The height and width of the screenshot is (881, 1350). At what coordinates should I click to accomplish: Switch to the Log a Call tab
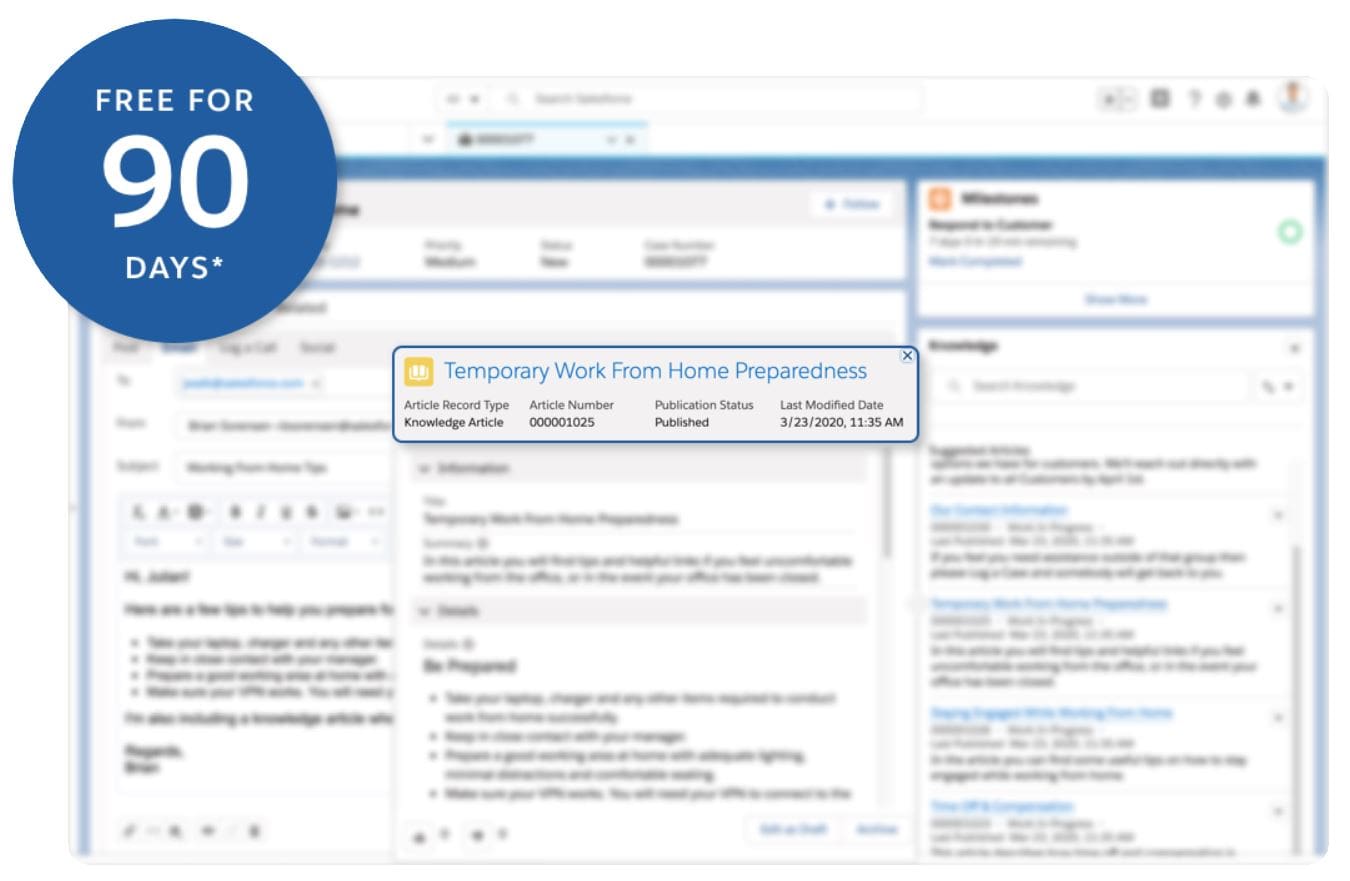point(251,347)
